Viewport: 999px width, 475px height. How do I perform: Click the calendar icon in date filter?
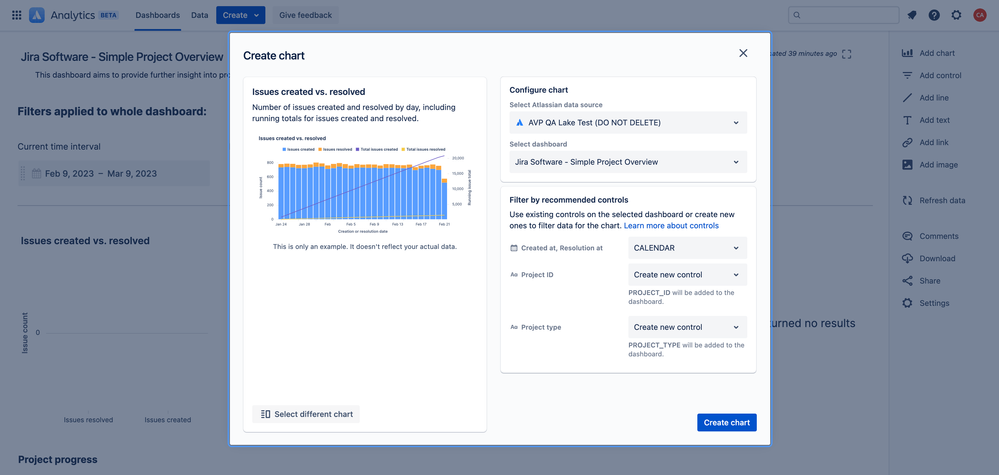pos(36,173)
